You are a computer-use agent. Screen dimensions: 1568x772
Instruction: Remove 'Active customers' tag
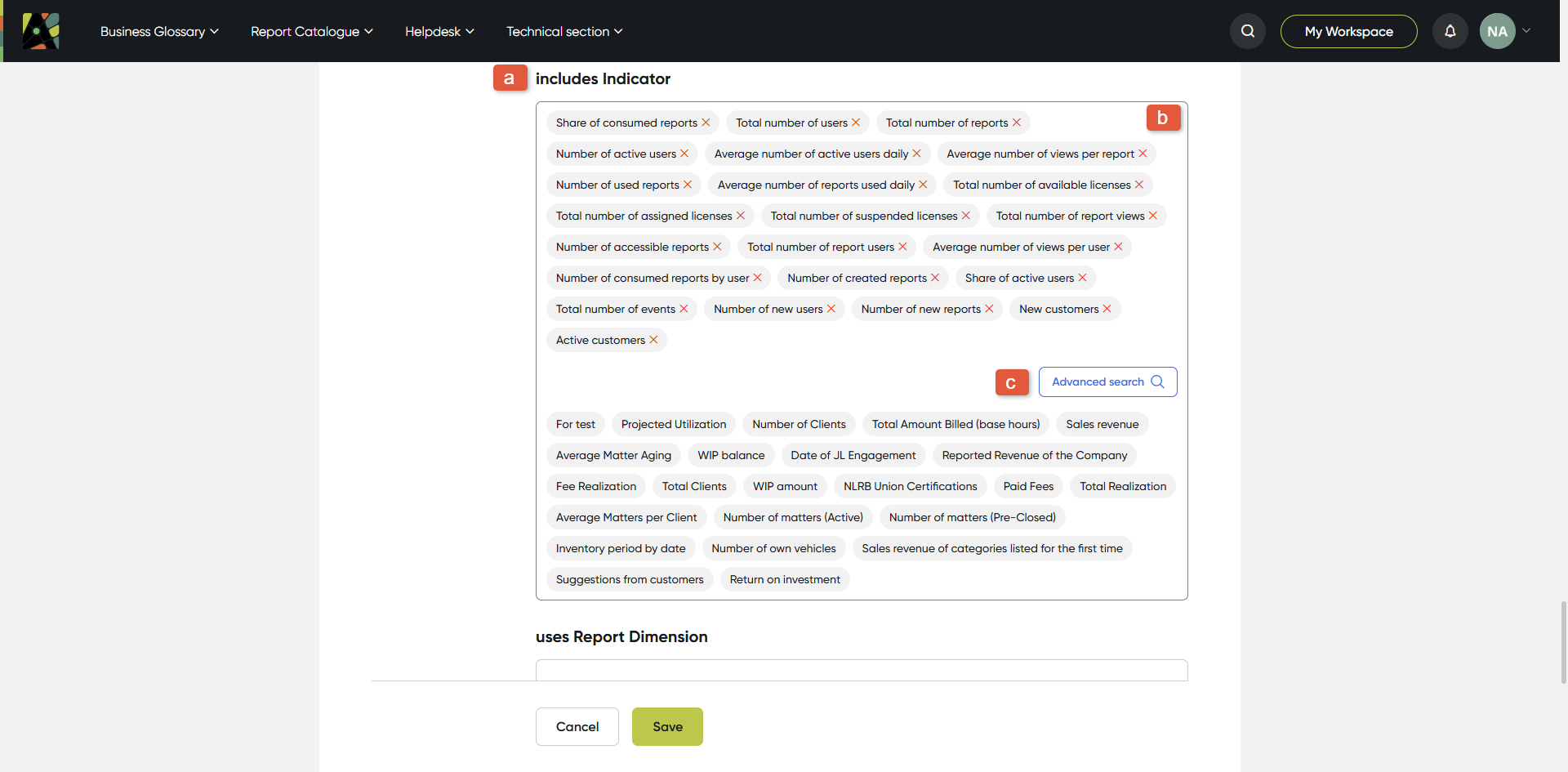[653, 340]
